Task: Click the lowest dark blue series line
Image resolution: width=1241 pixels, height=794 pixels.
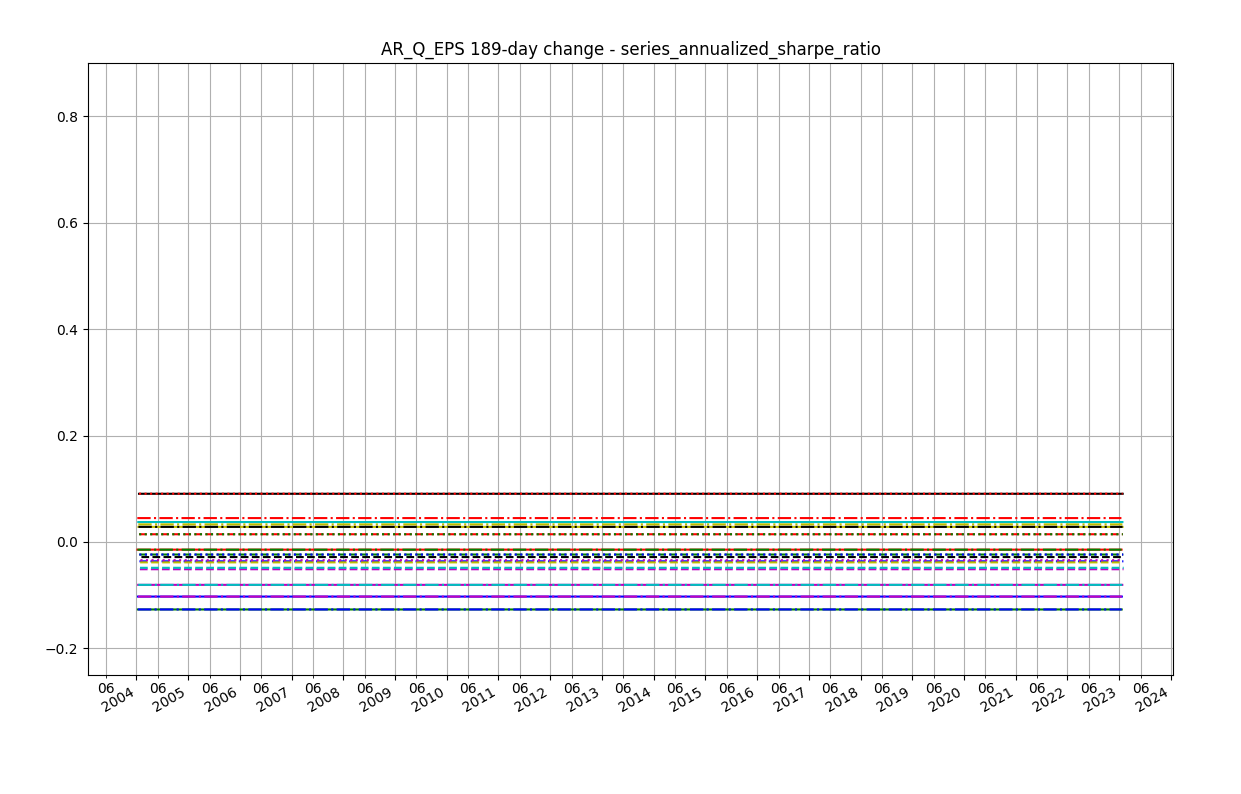Action: pyautogui.click(x=630, y=609)
